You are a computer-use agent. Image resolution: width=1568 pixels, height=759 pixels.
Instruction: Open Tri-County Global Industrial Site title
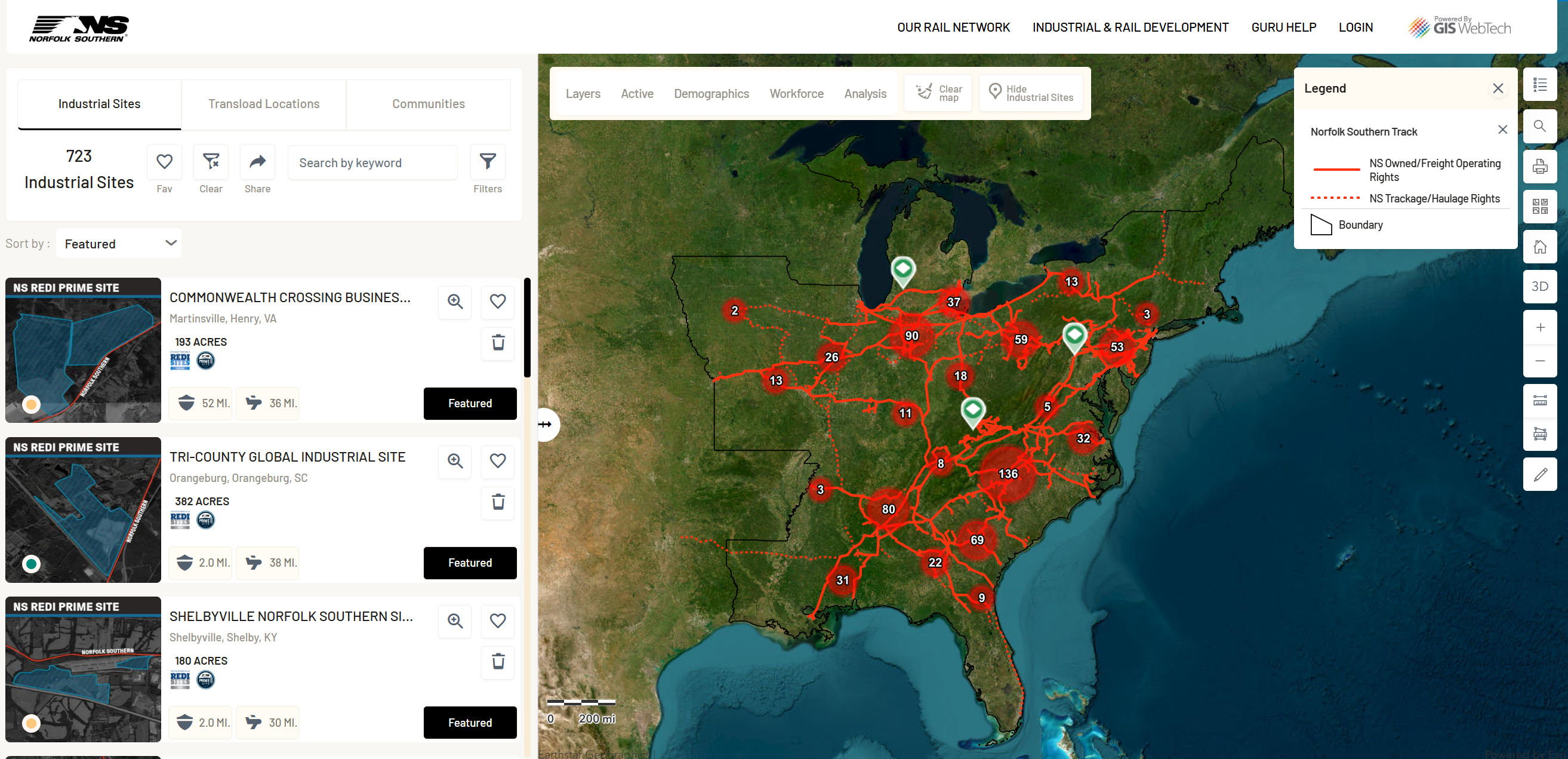click(287, 457)
